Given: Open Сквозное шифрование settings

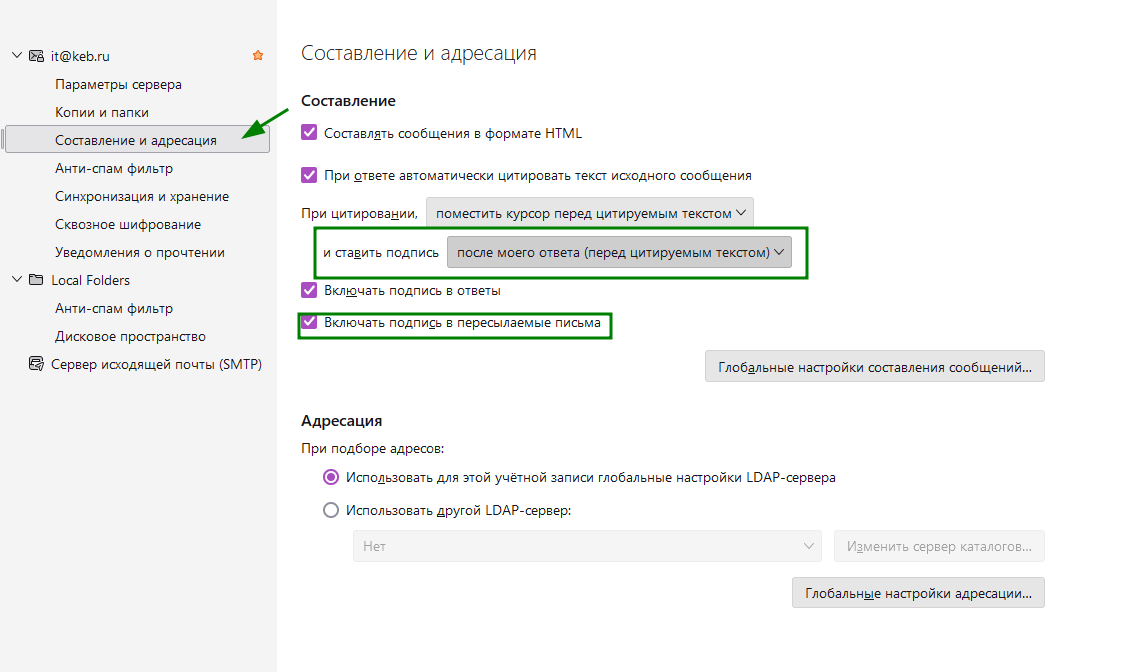Looking at the screenshot, I should (x=128, y=225).
